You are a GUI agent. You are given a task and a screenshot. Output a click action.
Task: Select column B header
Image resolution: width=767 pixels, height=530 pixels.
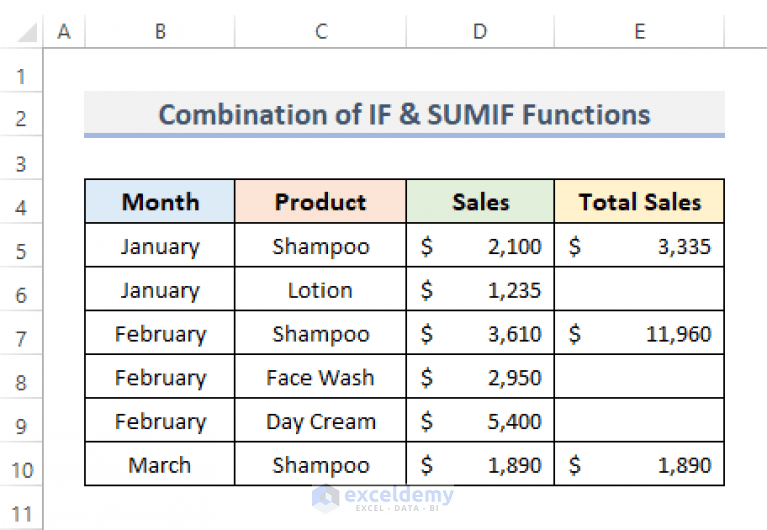(160, 31)
